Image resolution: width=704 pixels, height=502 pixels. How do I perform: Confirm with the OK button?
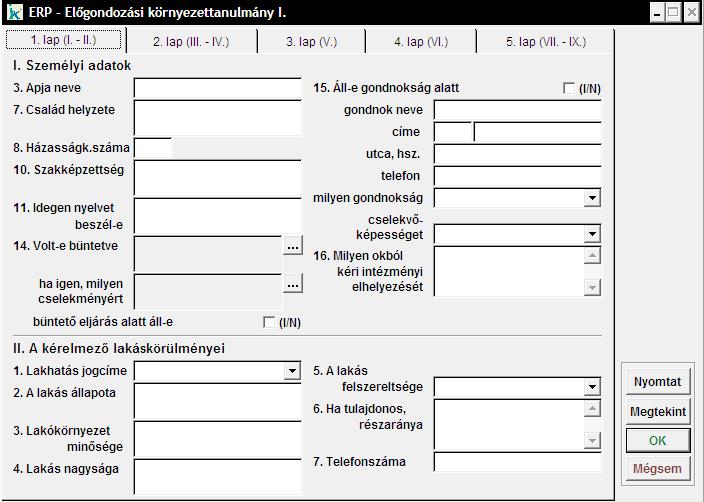(x=657, y=440)
